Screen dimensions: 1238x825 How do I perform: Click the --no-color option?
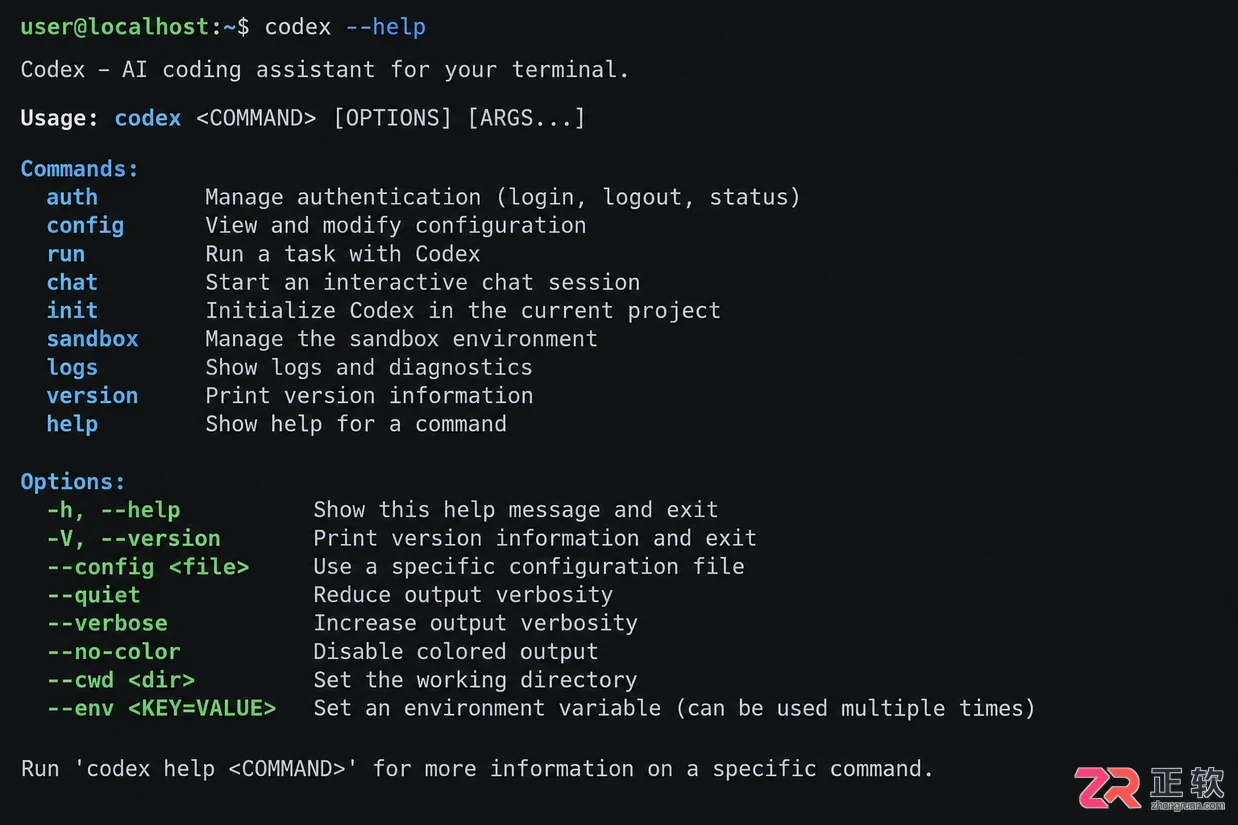tap(113, 652)
